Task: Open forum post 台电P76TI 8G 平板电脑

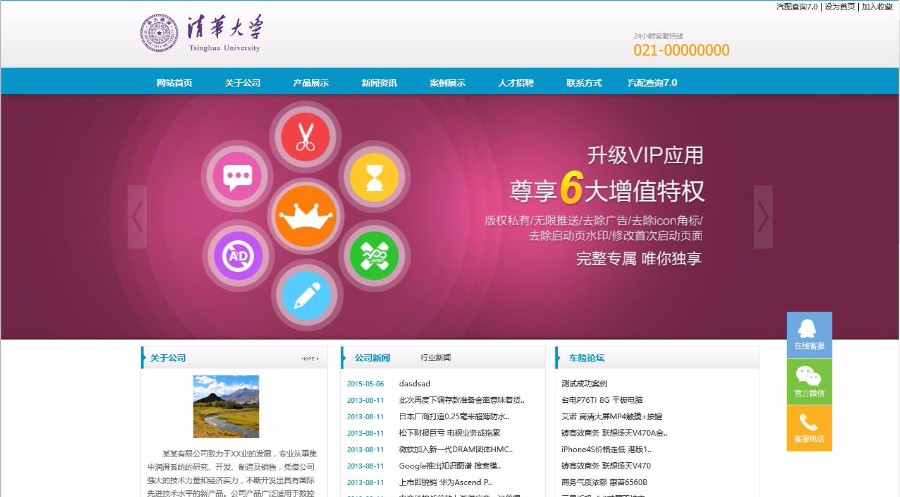Action: 602,400
